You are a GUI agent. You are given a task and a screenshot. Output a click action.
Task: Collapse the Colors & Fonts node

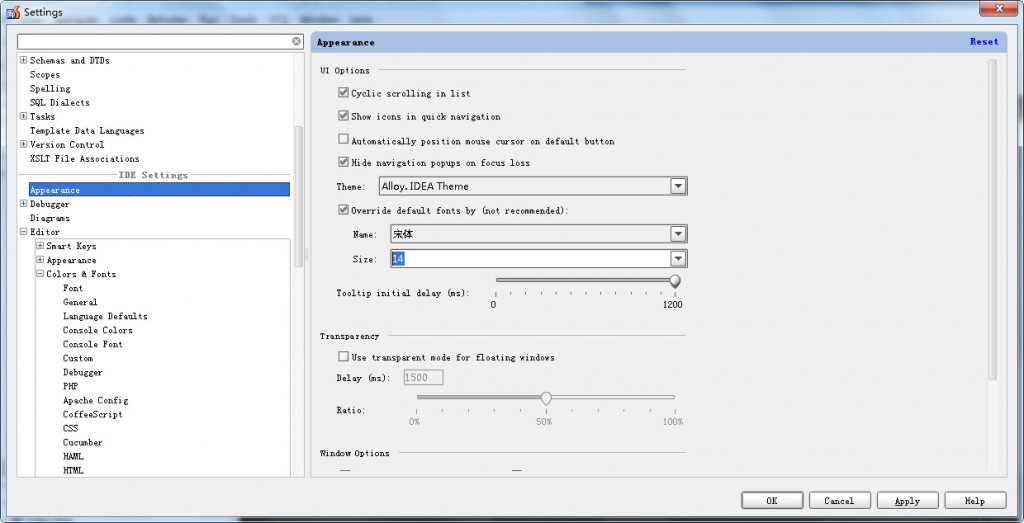click(40, 274)
